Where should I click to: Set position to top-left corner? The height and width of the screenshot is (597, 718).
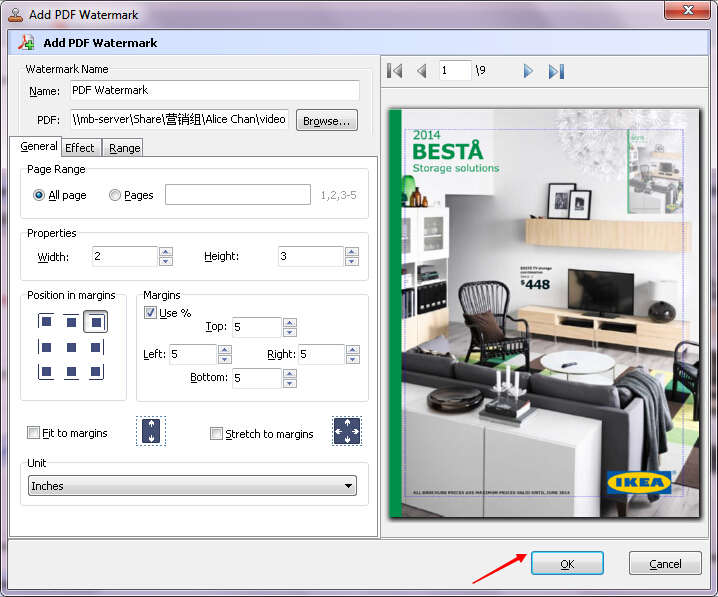[x=46, y=322]
